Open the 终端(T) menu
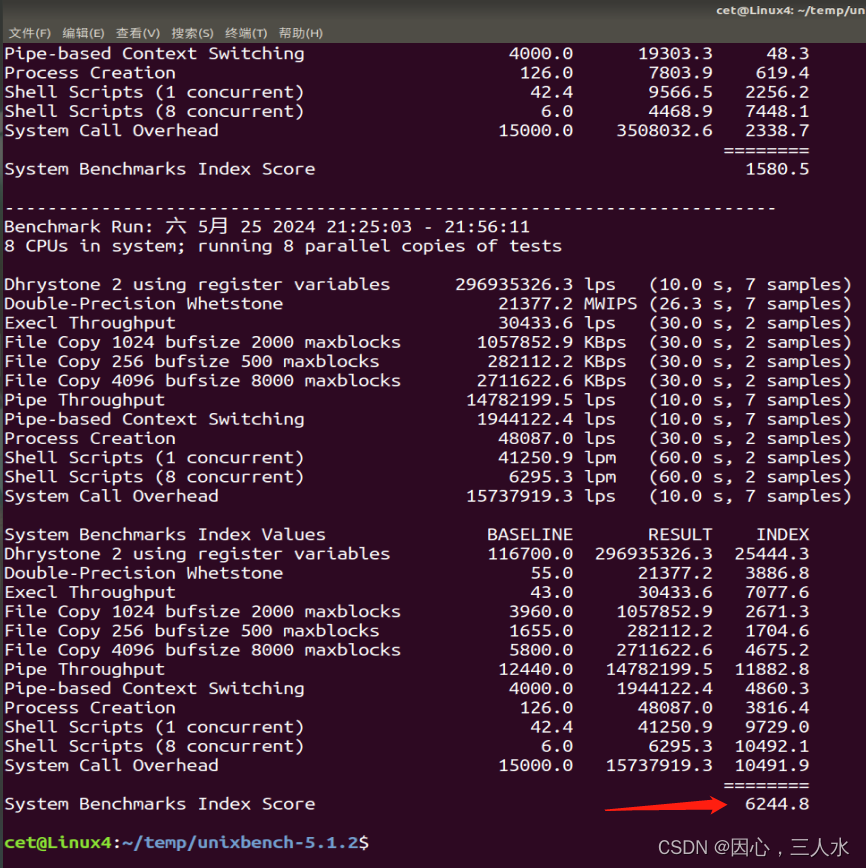 click(x=246, y=33)
